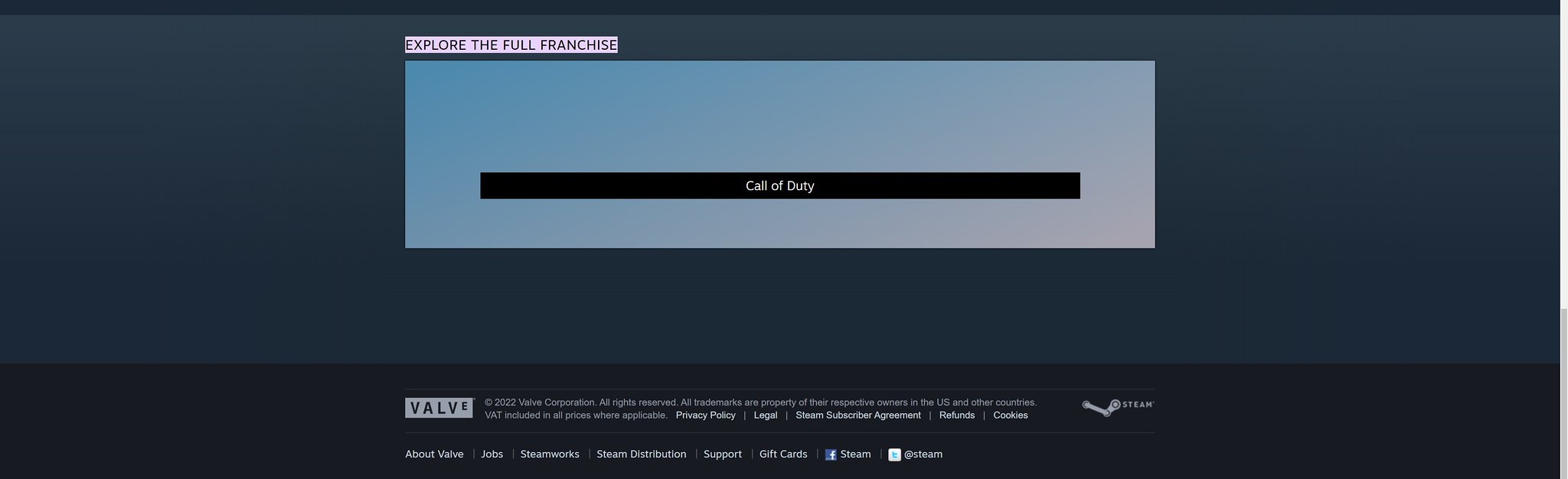Screen dimensions: 1568x479
Task: Open the Gift Cards link
Action: 782,454
